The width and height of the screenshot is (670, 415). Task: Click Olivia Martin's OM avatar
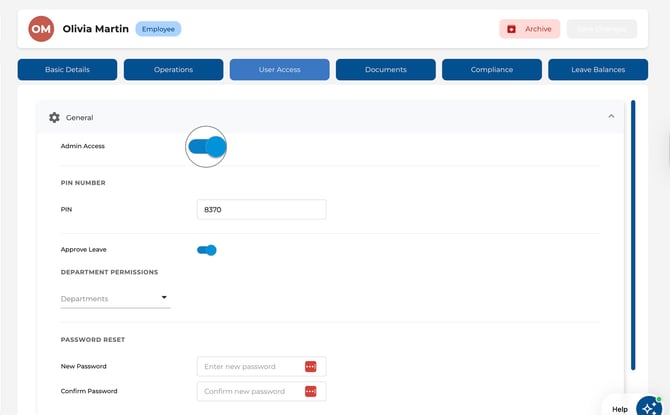41,29
